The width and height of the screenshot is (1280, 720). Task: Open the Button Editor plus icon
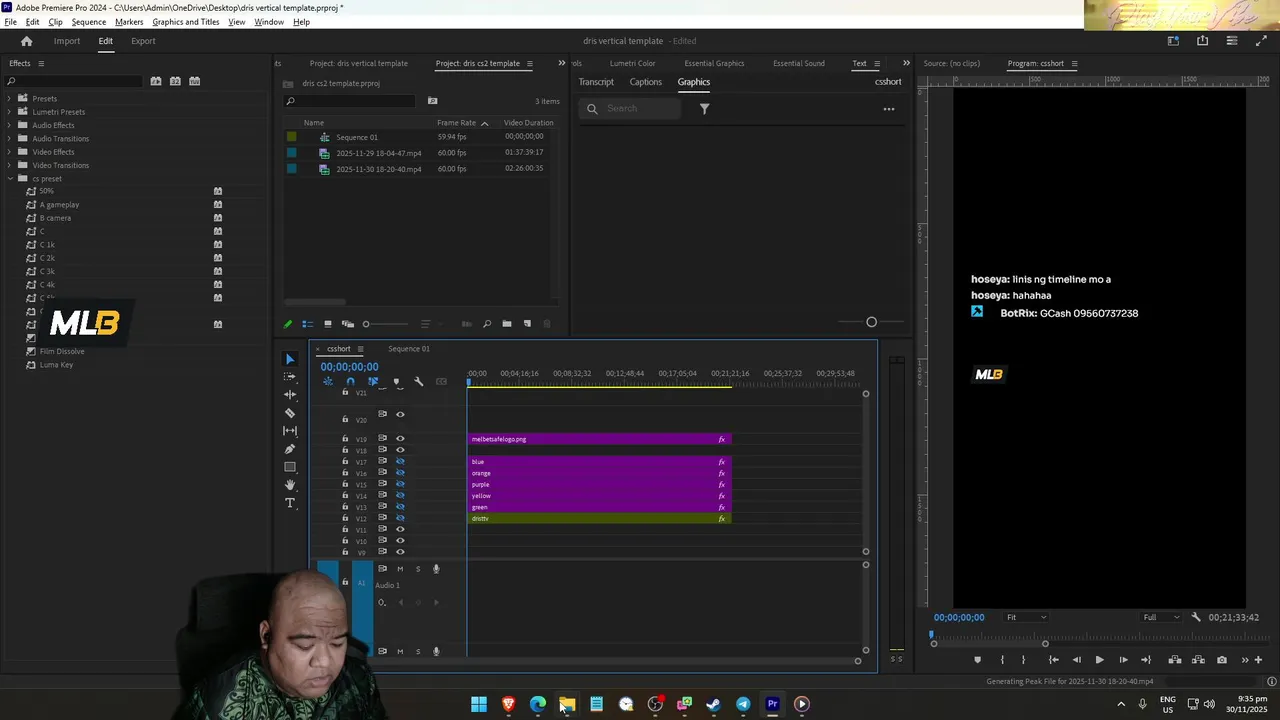1259,660
